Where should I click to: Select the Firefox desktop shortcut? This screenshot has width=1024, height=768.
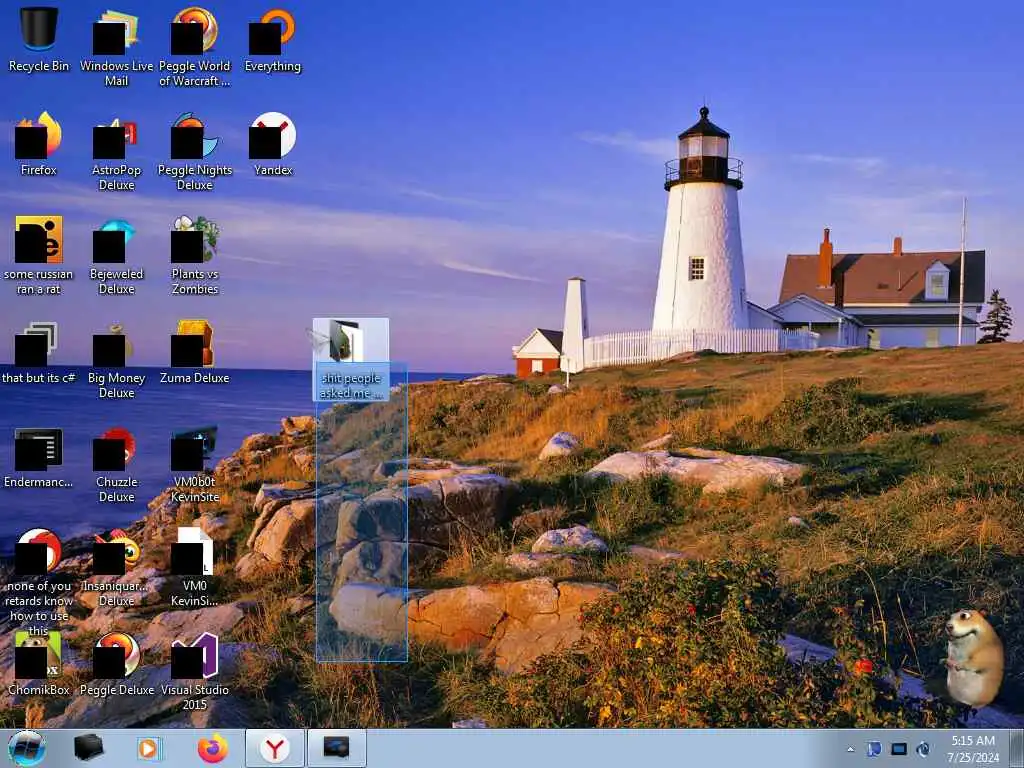pyautogui.click(x=39, y=144)
